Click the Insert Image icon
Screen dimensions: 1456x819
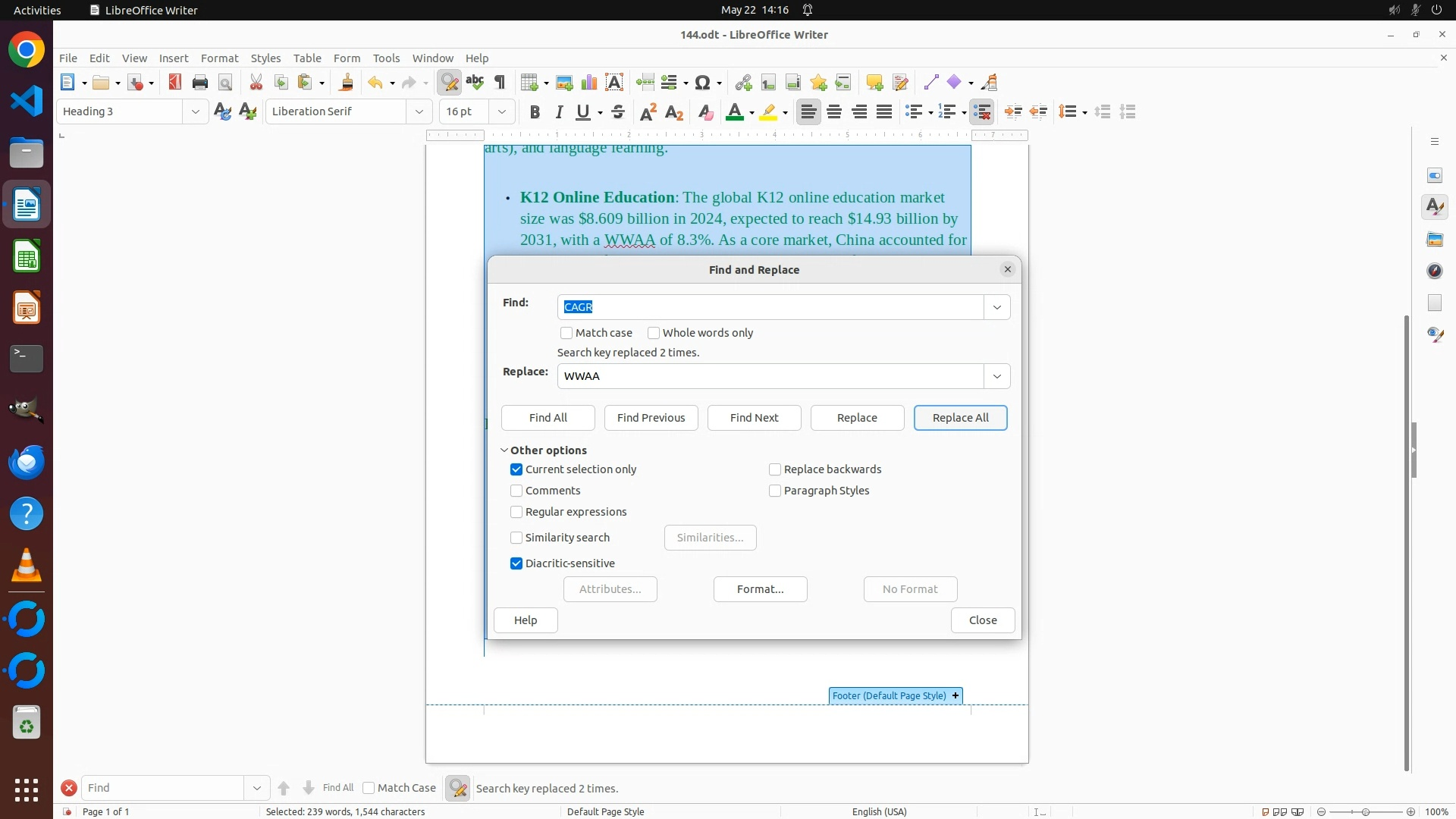click(x=564, y=83)
